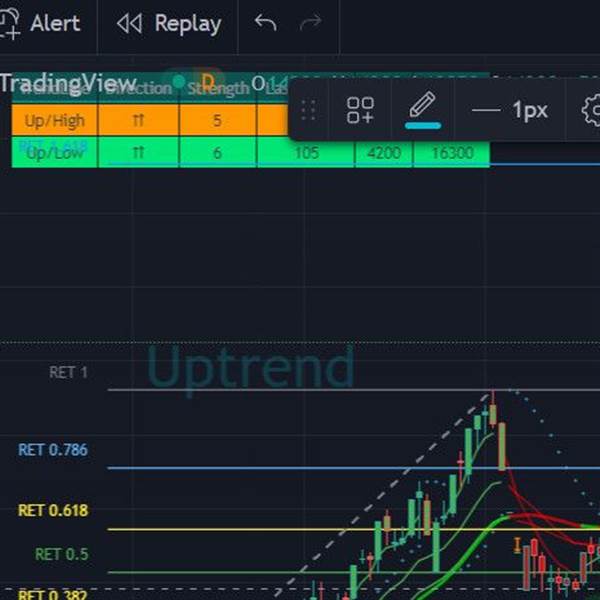Click the Up/High table cell
Image resolution: width=600 pixels, height=600 pixels.
[x=54, y=121]
